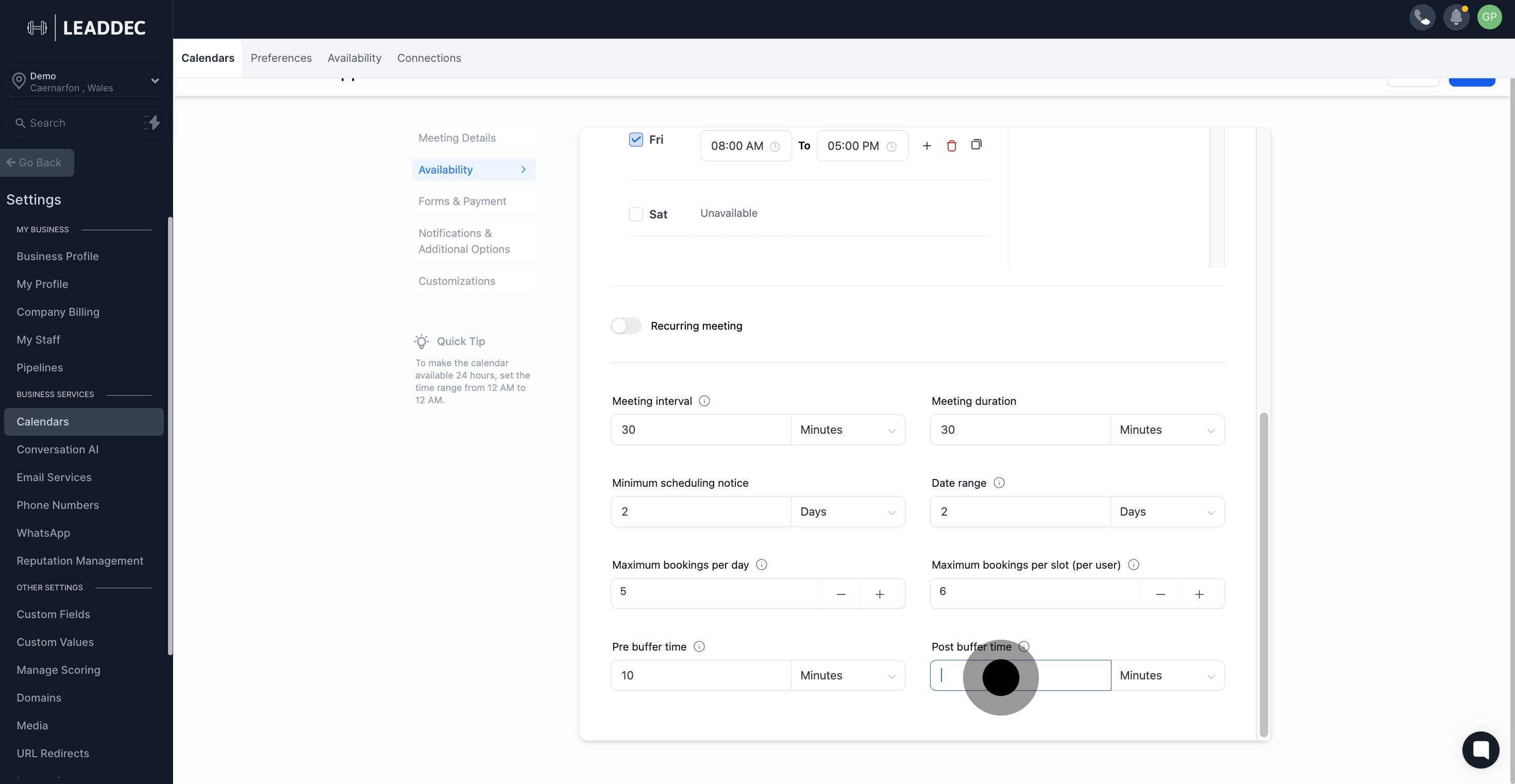
Task: Uncheck the Fri availability checkbox
Action: click(x=636, y=140)
